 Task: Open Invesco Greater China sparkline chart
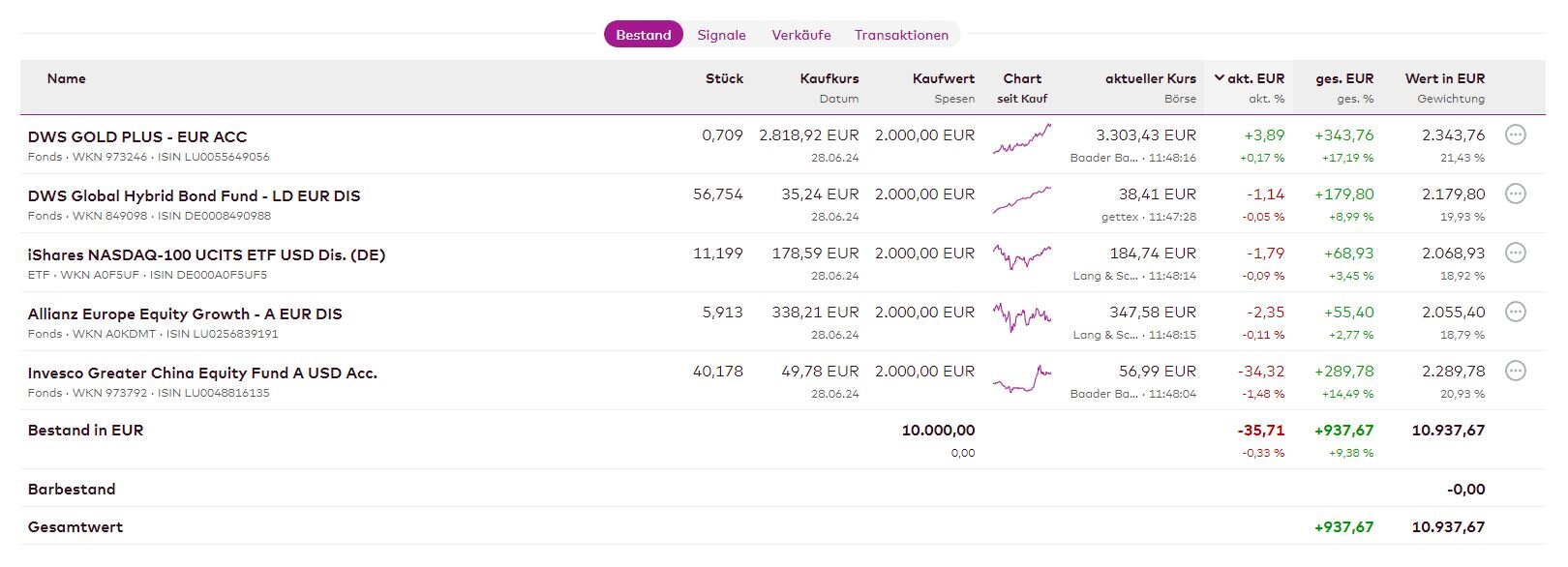[1022, 378]
